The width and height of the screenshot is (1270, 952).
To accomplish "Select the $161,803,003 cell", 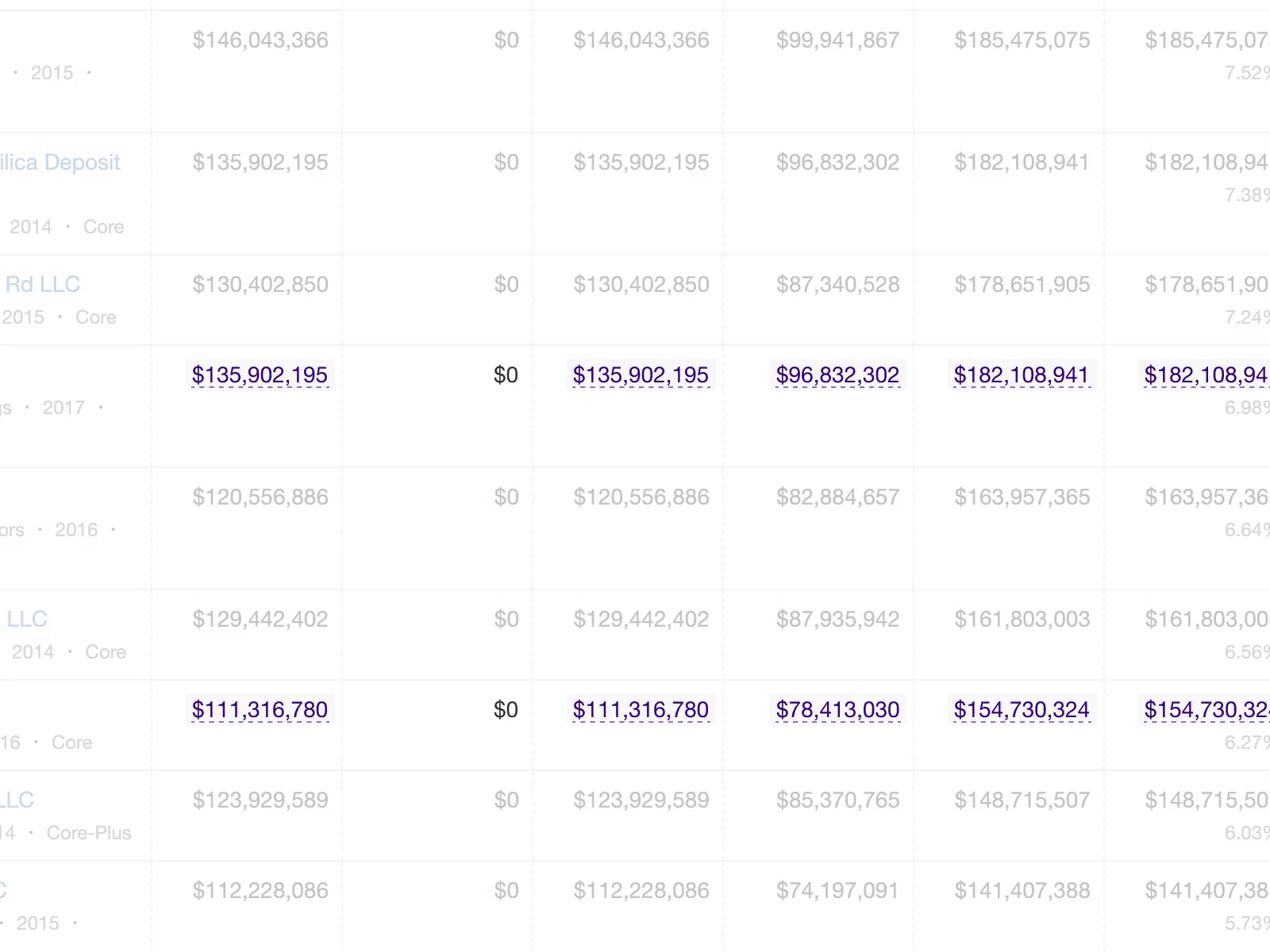I will (x=1022, y=620).
